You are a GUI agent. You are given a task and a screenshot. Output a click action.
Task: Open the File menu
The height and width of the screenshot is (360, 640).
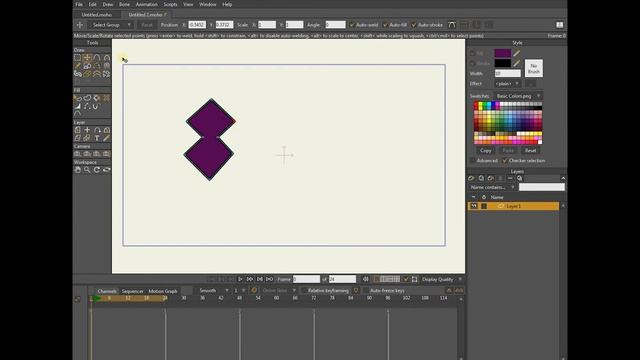79,4
